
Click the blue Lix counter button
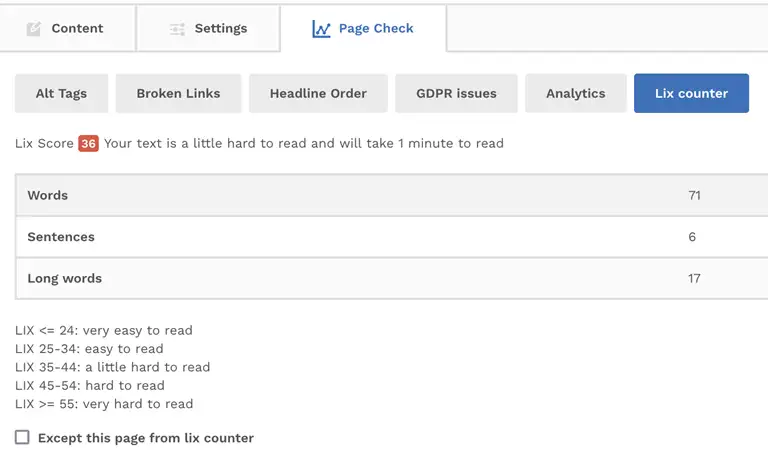click(x=691, y=94)
